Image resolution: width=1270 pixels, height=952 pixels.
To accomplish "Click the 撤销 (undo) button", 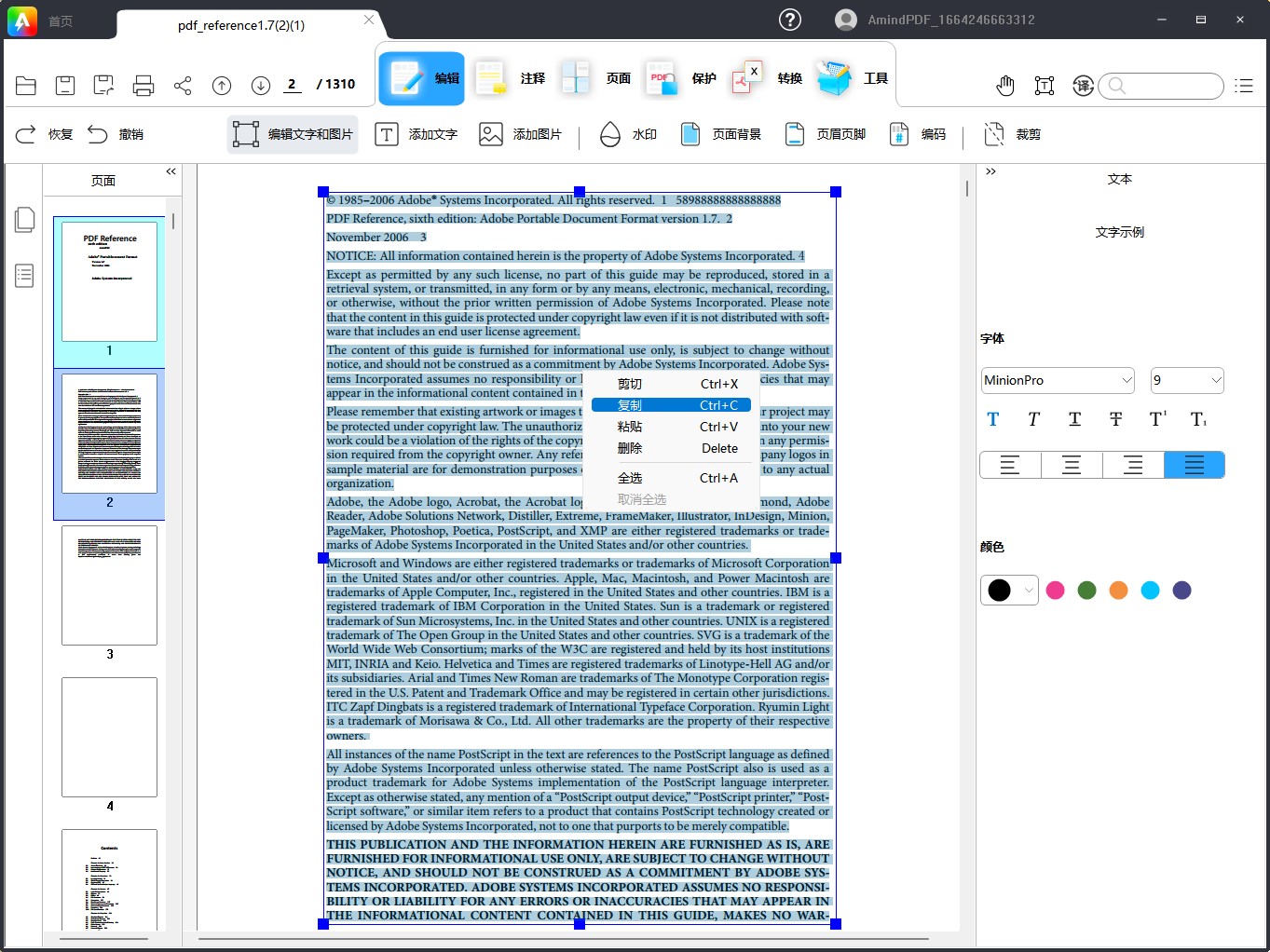I will [x=116, y=134].
